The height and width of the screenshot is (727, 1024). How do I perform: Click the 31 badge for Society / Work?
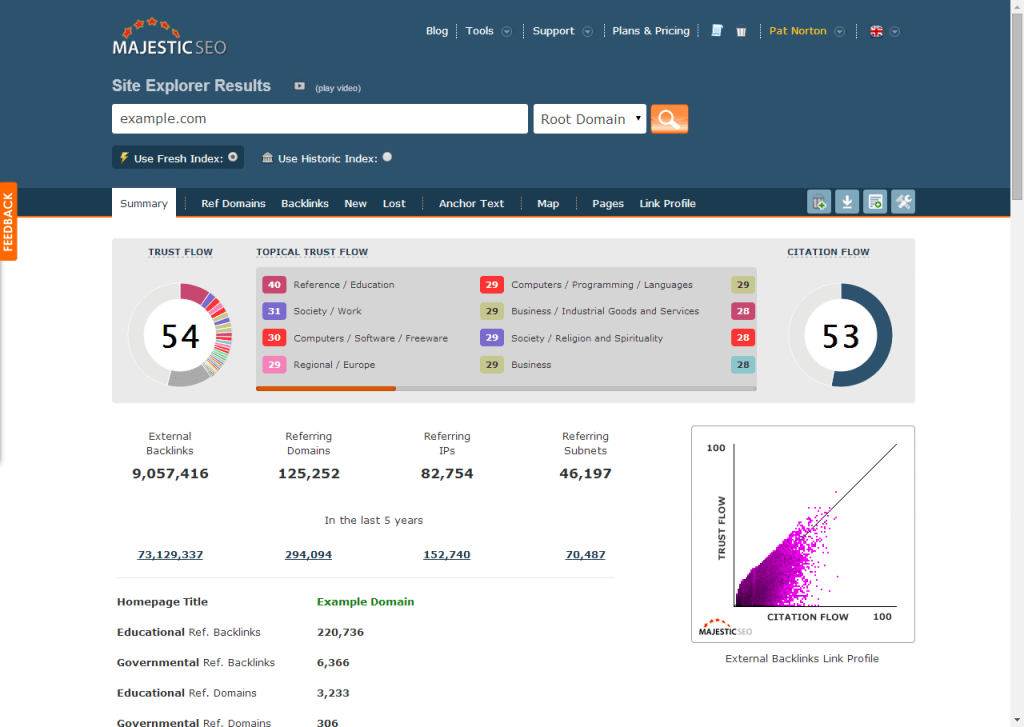point(274,311)
